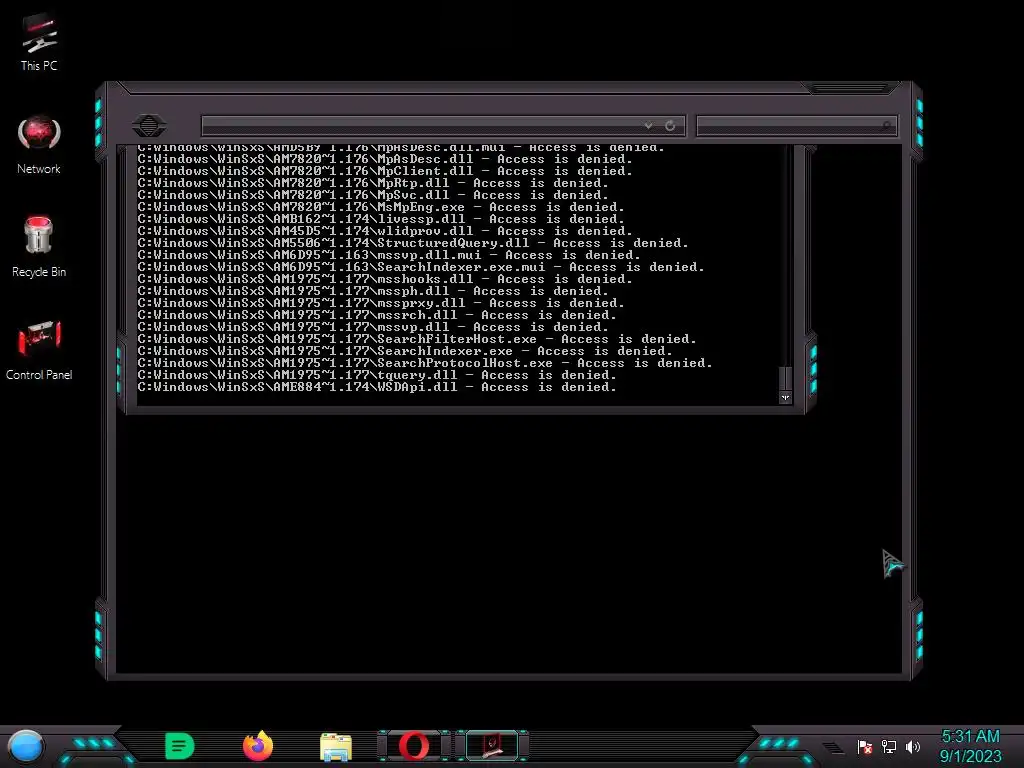This screenshot has width=1024, height=768.
Task: Click the blue Start orb
Action: [26, 747]
